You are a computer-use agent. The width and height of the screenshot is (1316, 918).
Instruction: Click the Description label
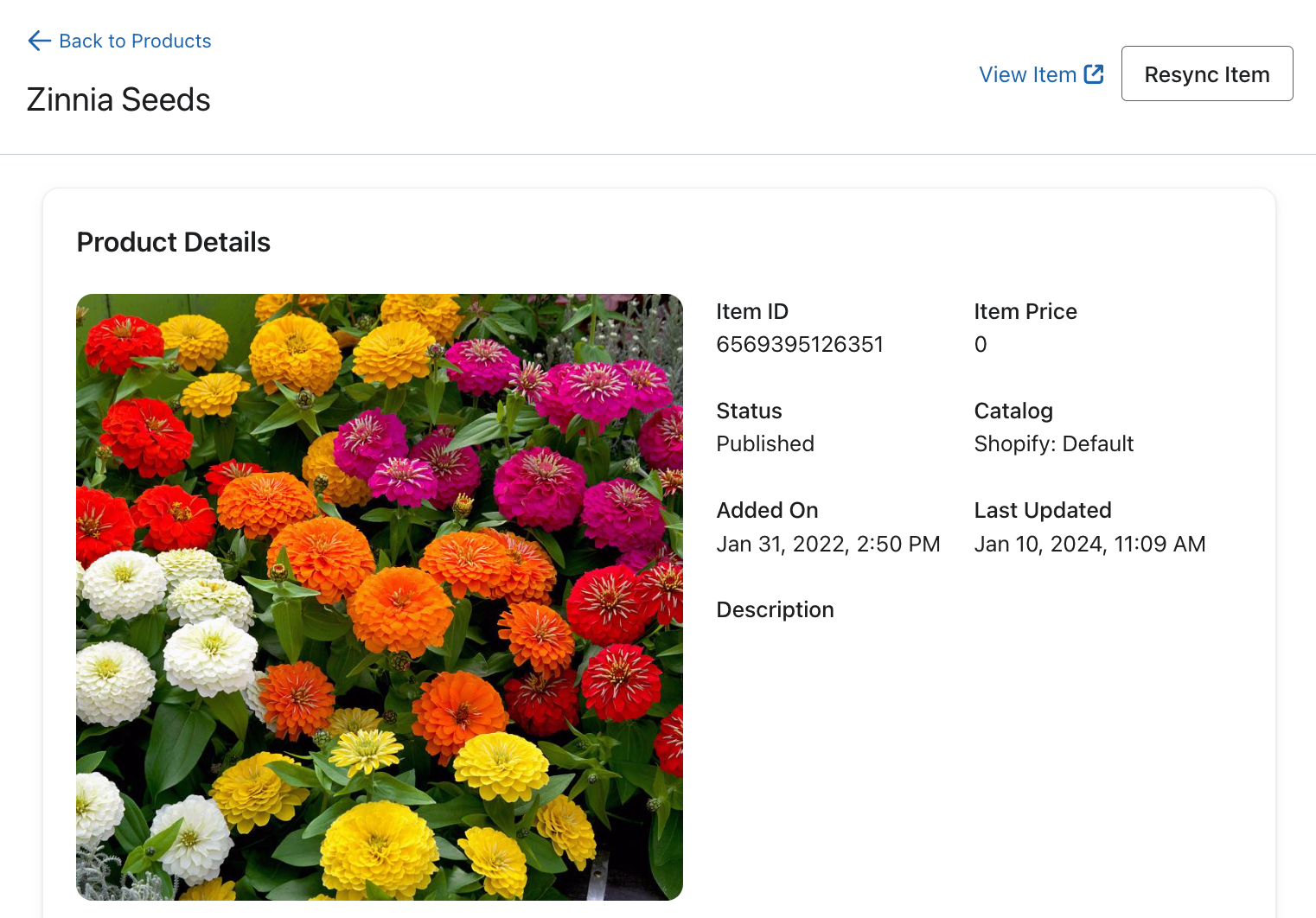[775, 609]
